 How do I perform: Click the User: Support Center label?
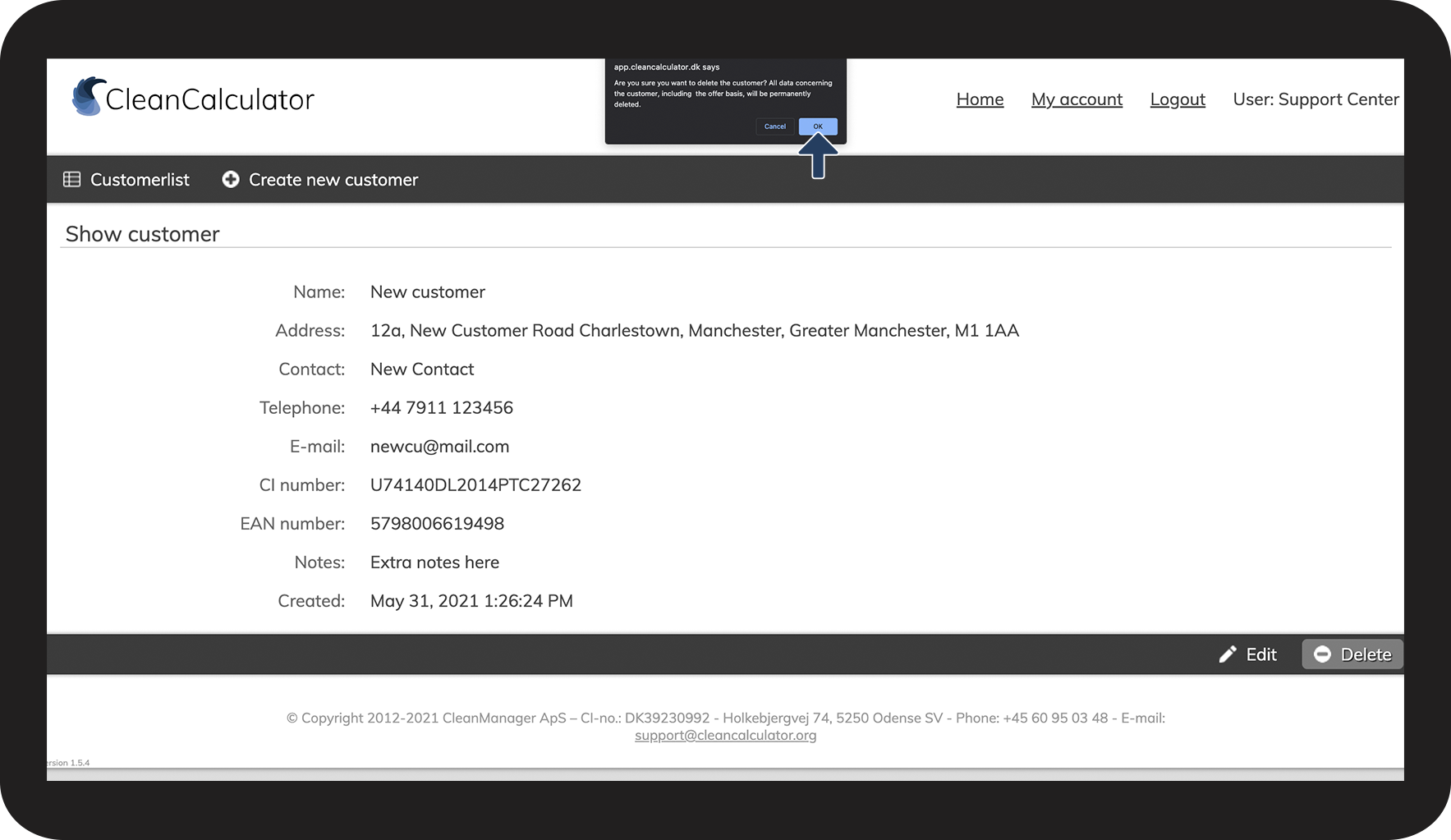click(1316, 99)
